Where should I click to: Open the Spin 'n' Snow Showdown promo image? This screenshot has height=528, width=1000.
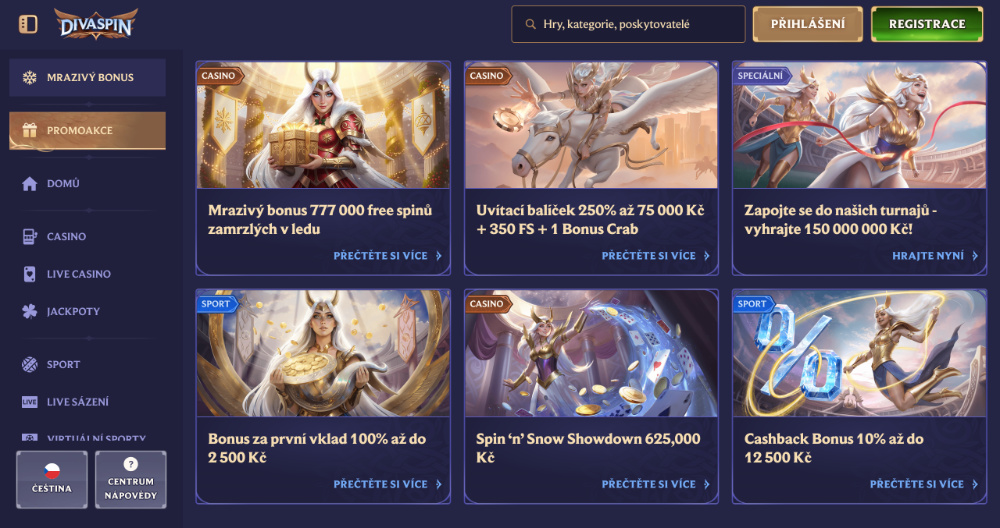(591, 354)
